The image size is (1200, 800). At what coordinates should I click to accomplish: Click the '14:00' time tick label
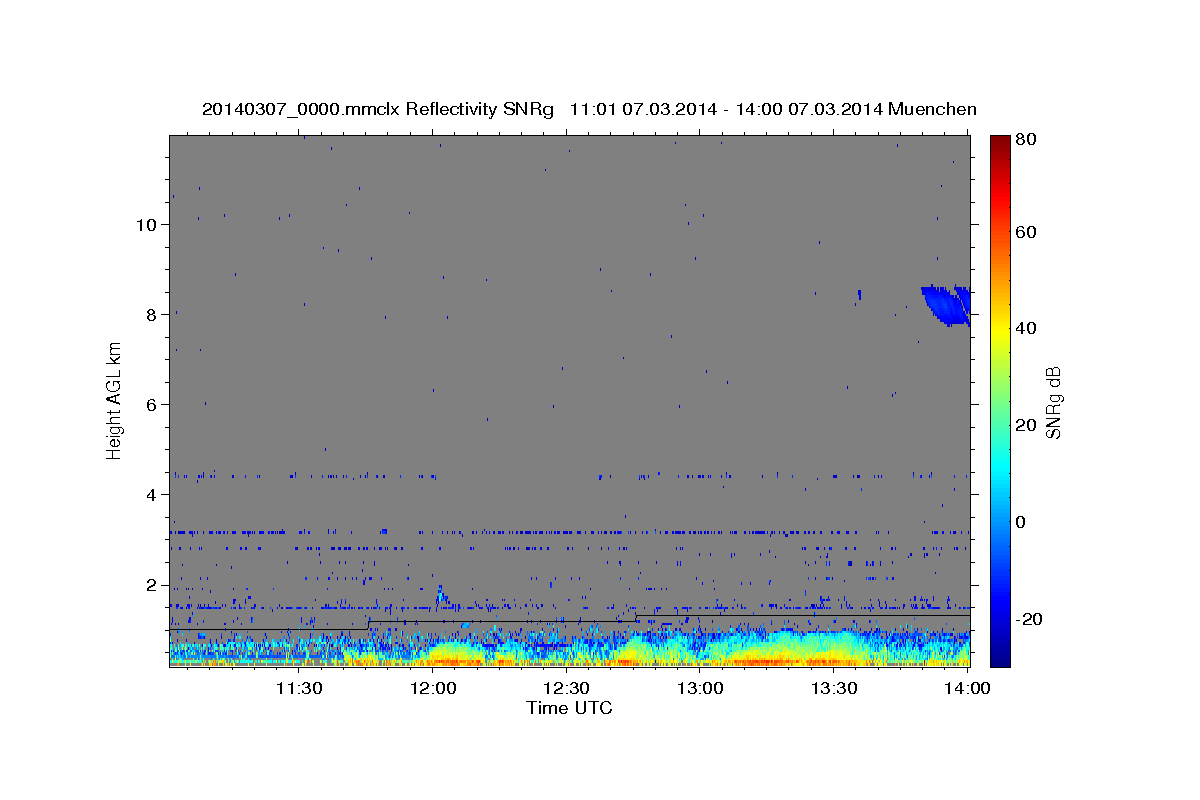967,688
